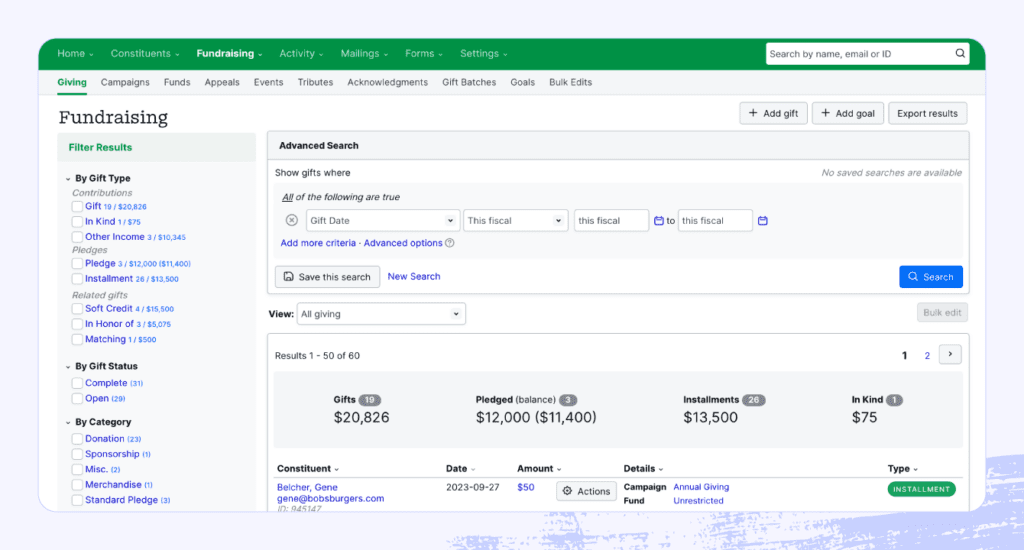Sort by the Details column header
1024x550 pixels.
click(643, 468)
